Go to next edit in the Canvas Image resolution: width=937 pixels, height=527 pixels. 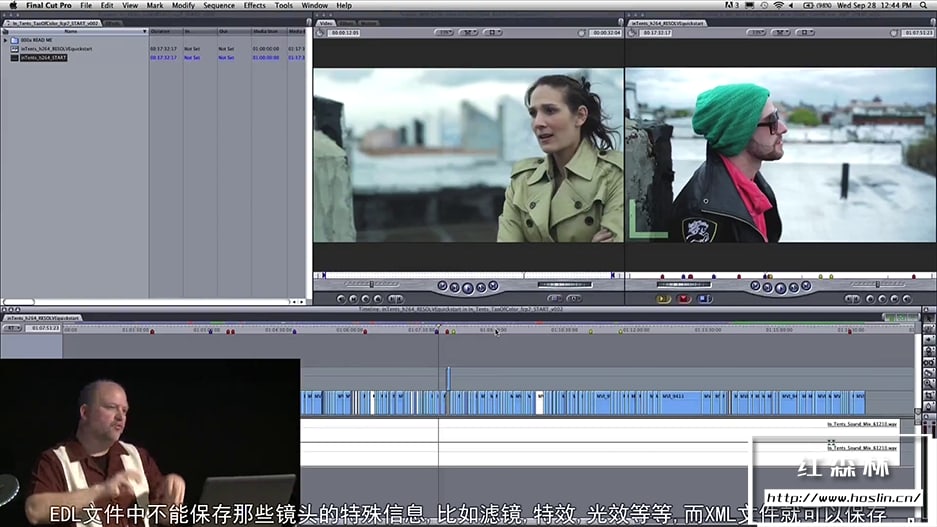click(806, 286)
